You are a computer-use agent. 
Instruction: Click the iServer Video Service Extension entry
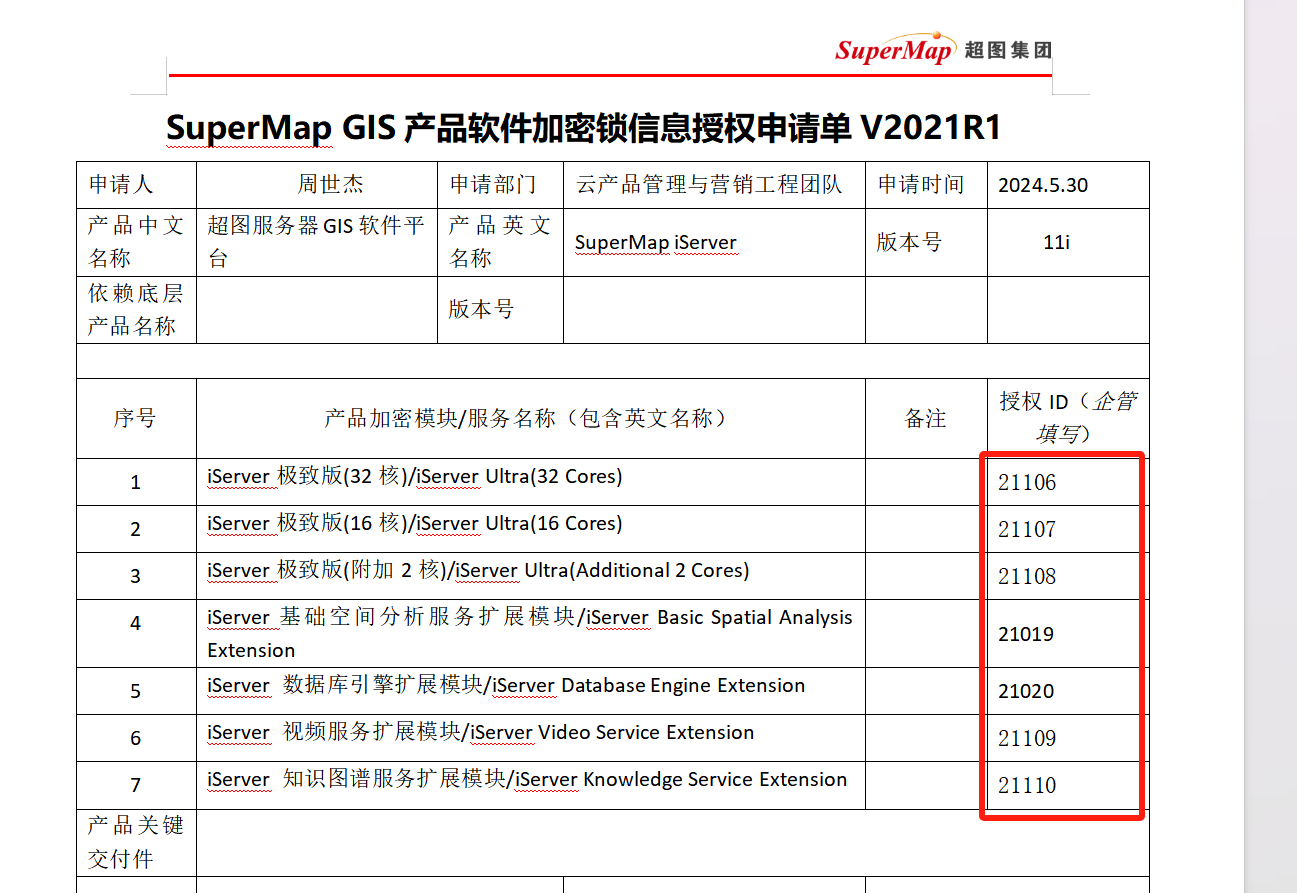coord(480,733)
